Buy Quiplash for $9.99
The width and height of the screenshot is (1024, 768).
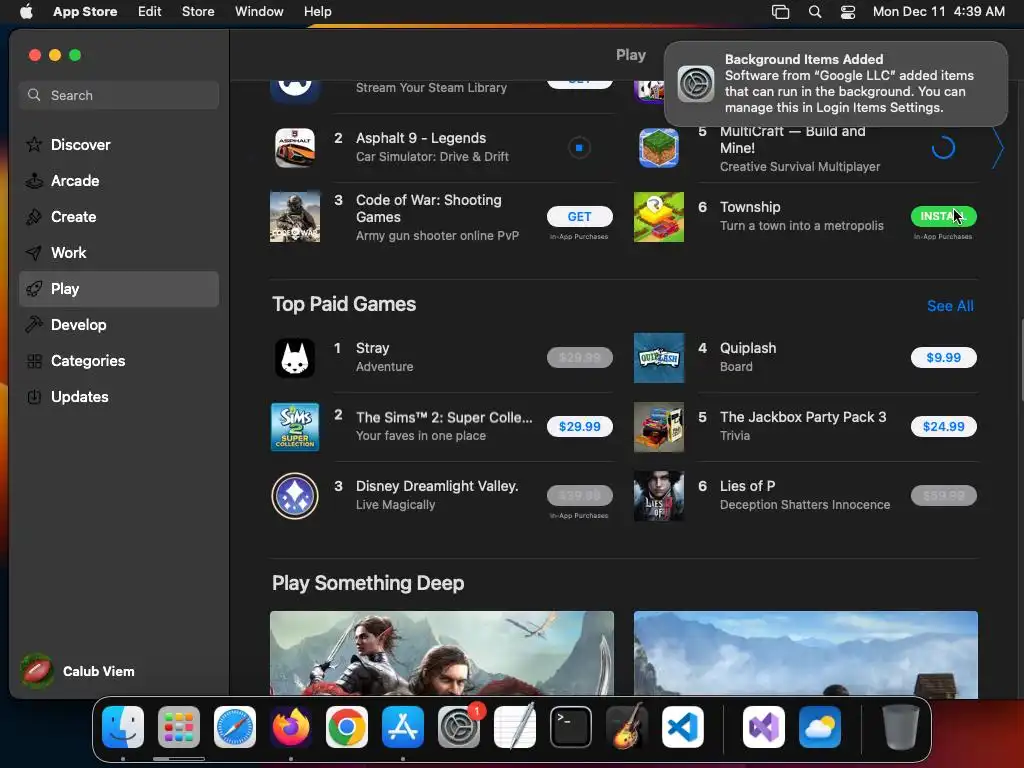pyautogui.click(x=944, y=357)
